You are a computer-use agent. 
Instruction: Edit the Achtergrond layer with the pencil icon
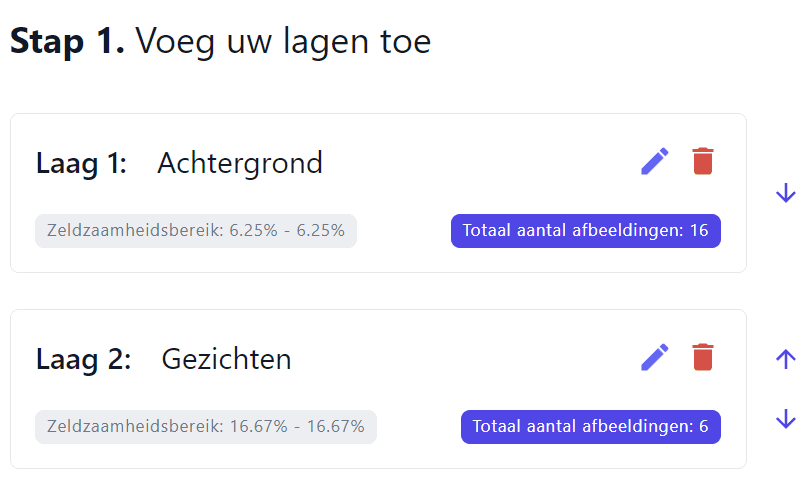click(x=655, y=162)
